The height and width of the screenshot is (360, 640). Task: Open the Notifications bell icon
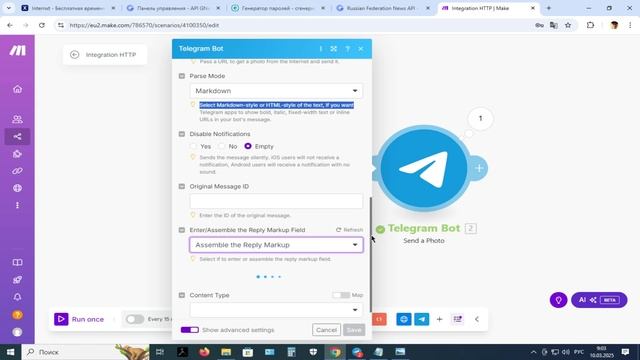[x=17, y=297]
